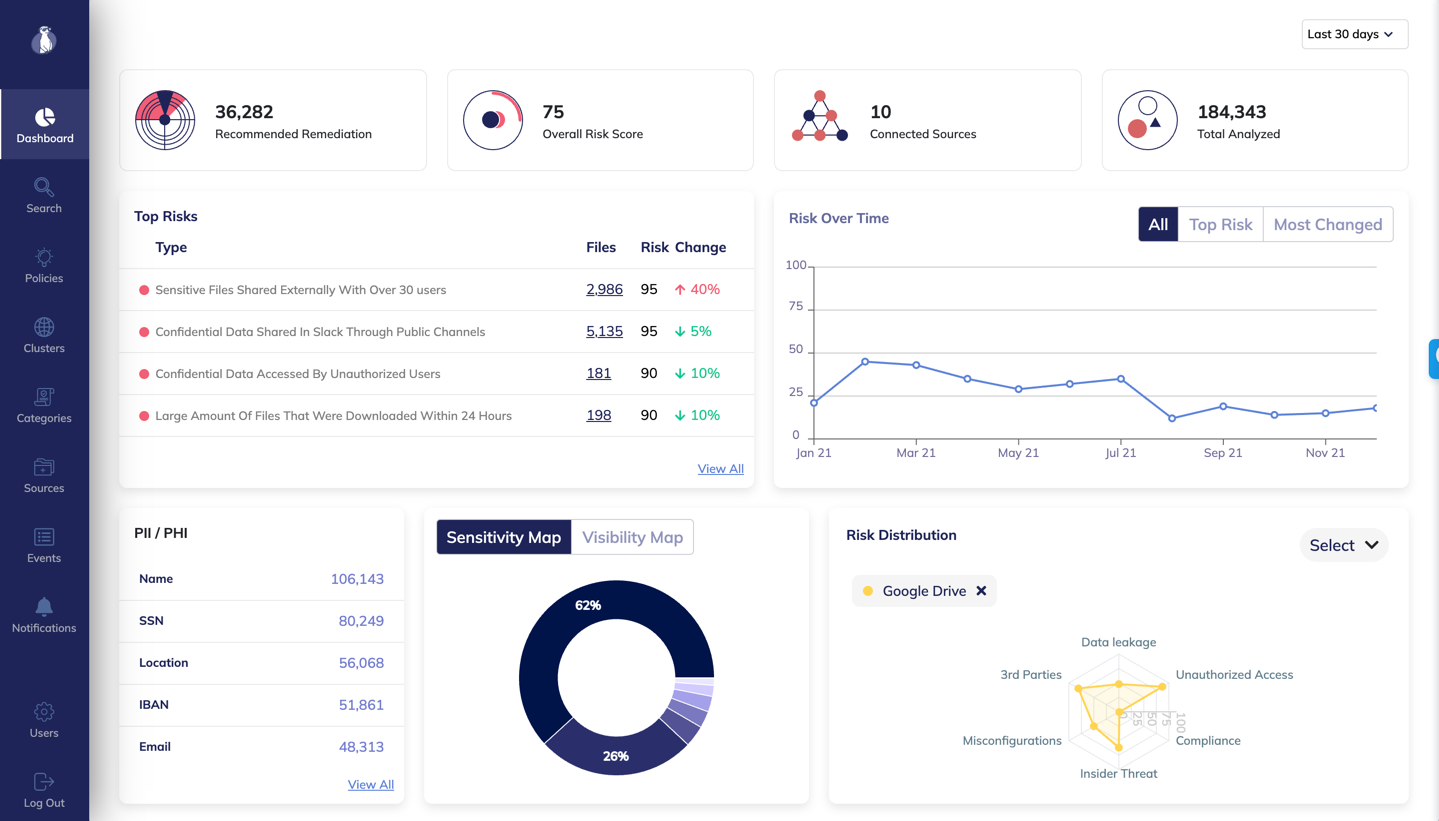This screenshot has width=1439, height=821.
Task: Click the IBAN 51,861 row
Action: [x=262, y=705]
